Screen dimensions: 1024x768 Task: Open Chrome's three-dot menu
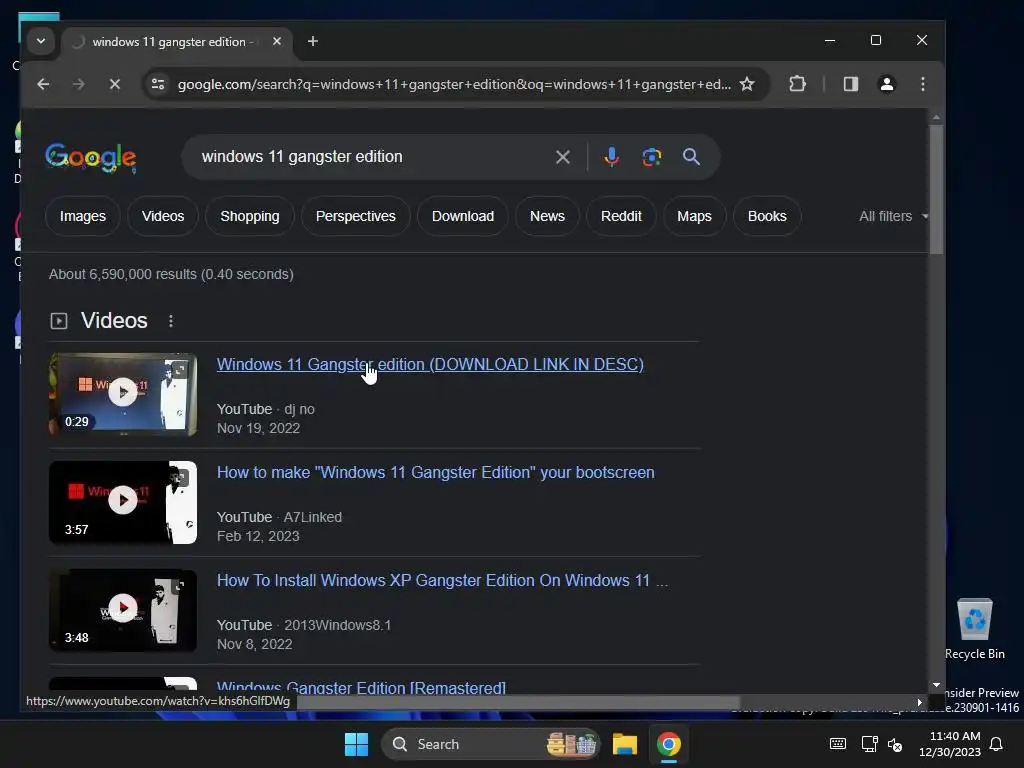(x=923, y=84)
